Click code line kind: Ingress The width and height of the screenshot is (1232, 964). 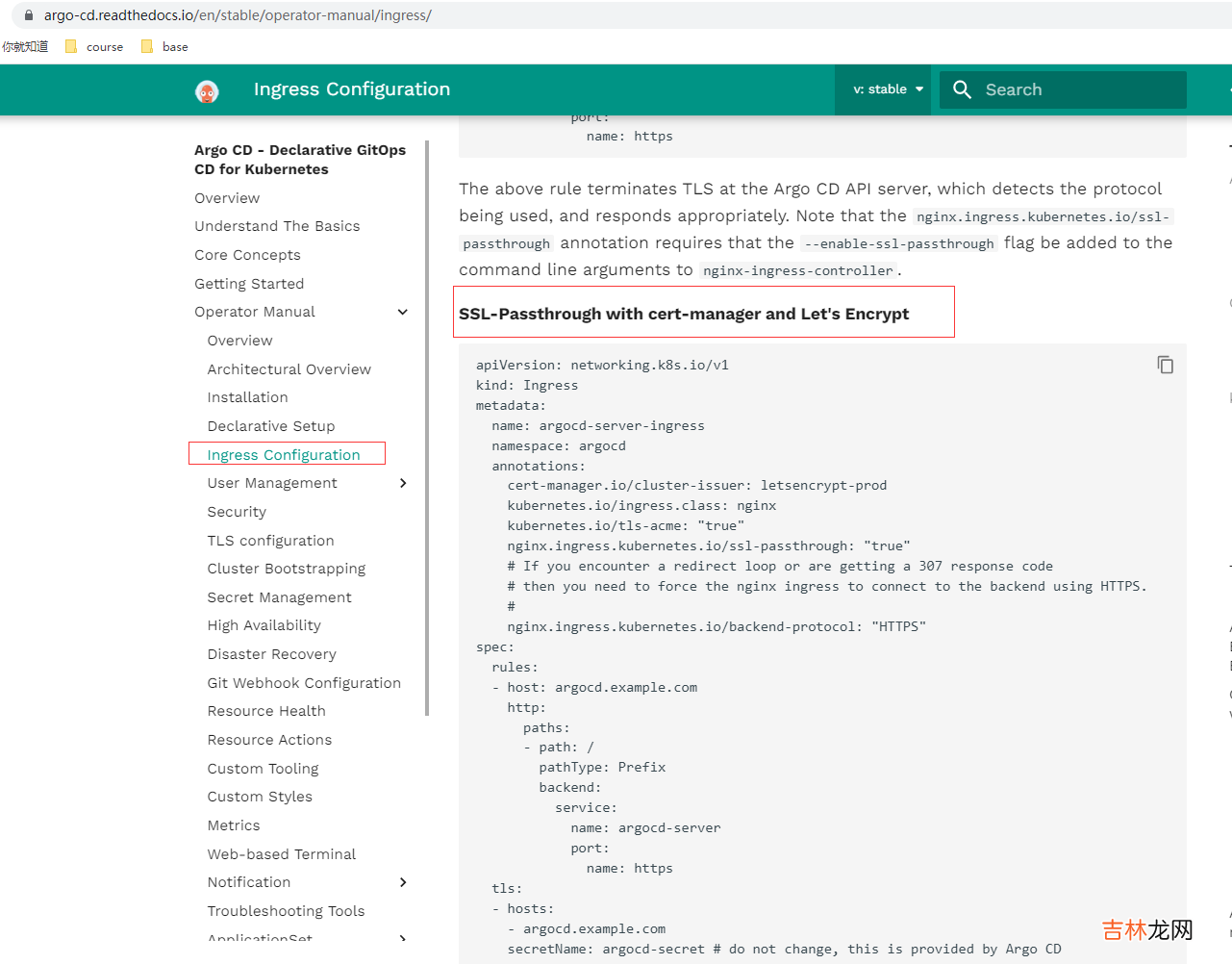click(x=527, y=385)
